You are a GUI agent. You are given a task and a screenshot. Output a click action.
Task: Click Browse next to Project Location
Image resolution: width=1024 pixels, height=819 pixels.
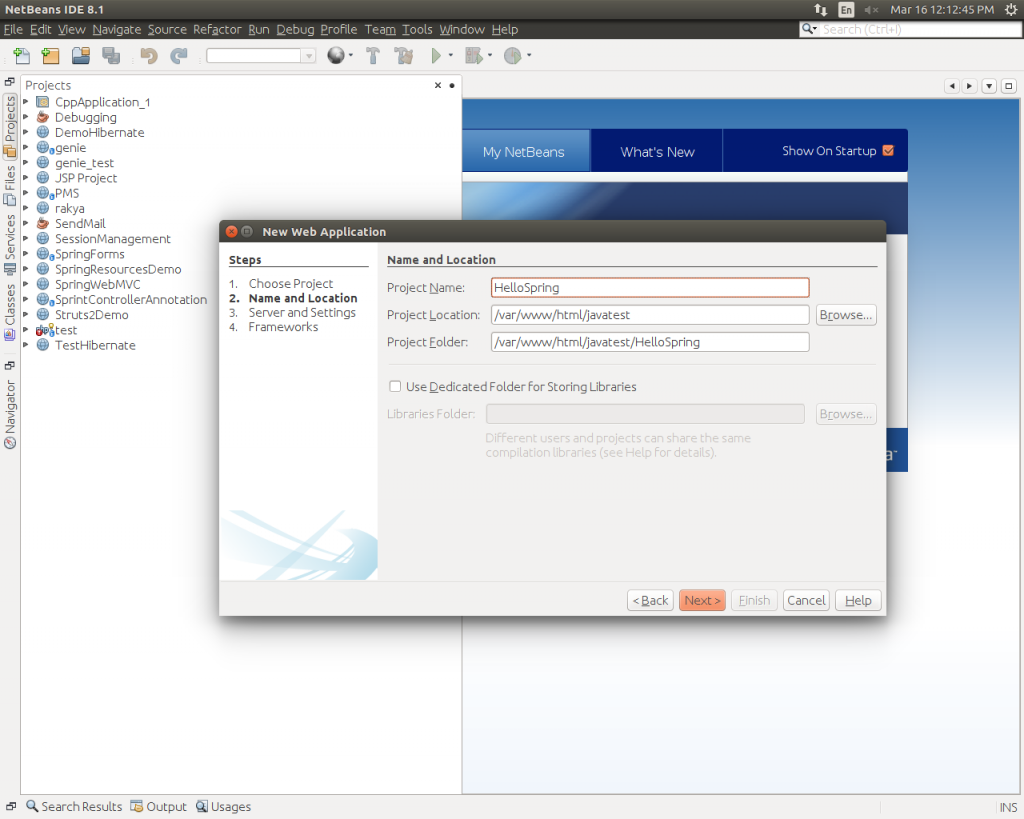pos(845,315)
